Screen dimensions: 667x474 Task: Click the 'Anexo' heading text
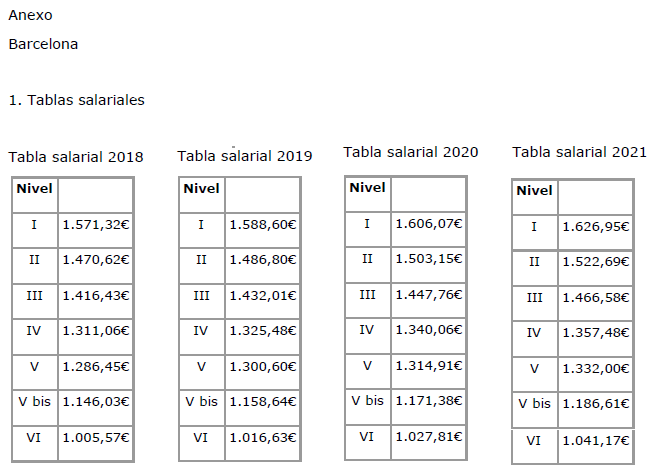pyautogui.click(x=30, y=16)
